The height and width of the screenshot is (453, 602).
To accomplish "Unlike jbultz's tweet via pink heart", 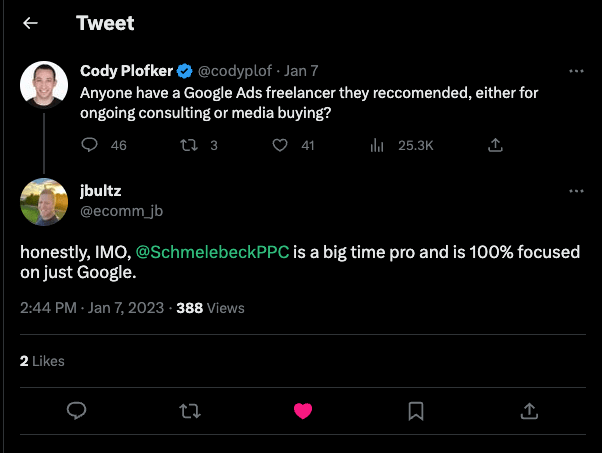I will (301, 411).
